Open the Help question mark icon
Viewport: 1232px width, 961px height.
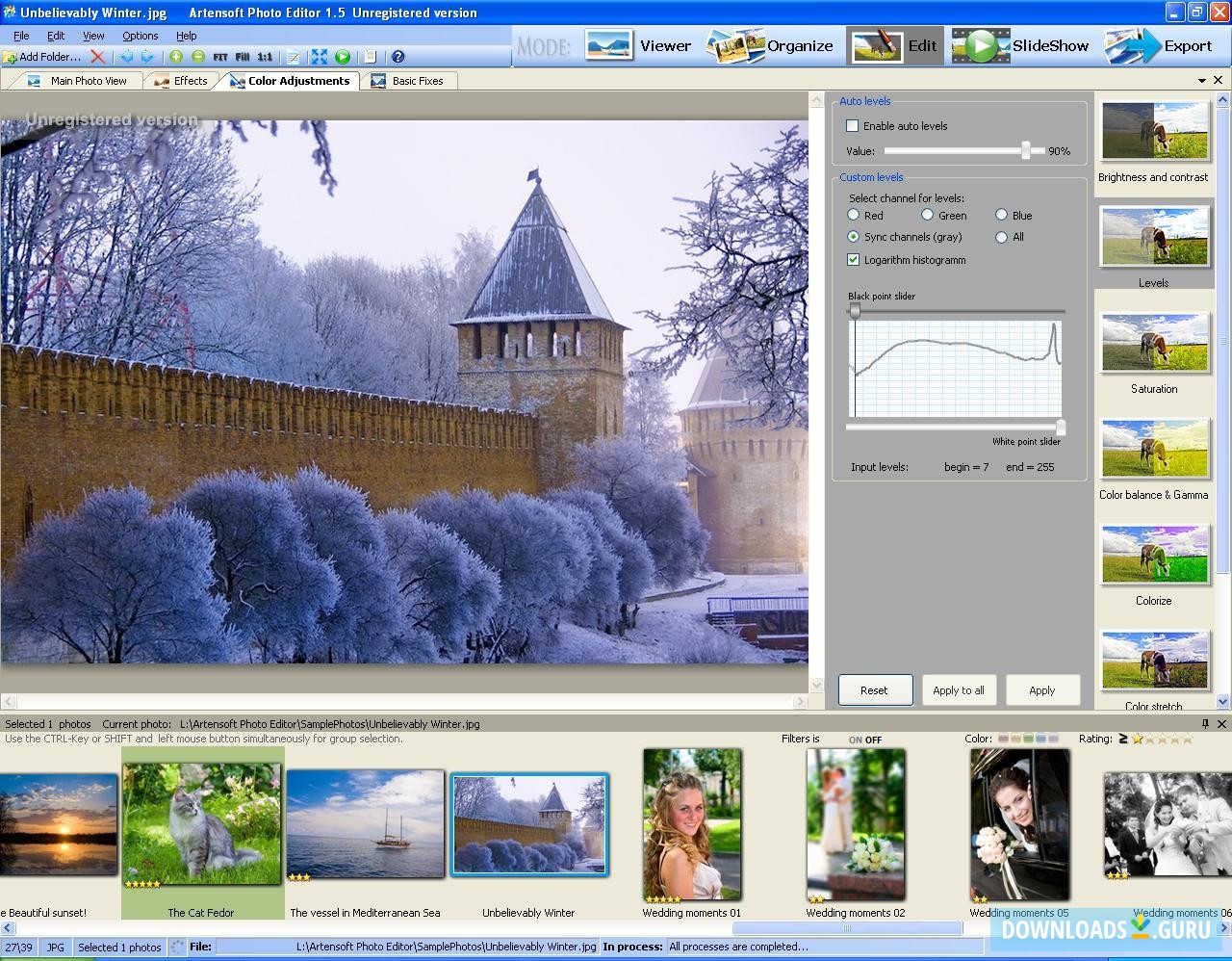click(x=398, y=57)
